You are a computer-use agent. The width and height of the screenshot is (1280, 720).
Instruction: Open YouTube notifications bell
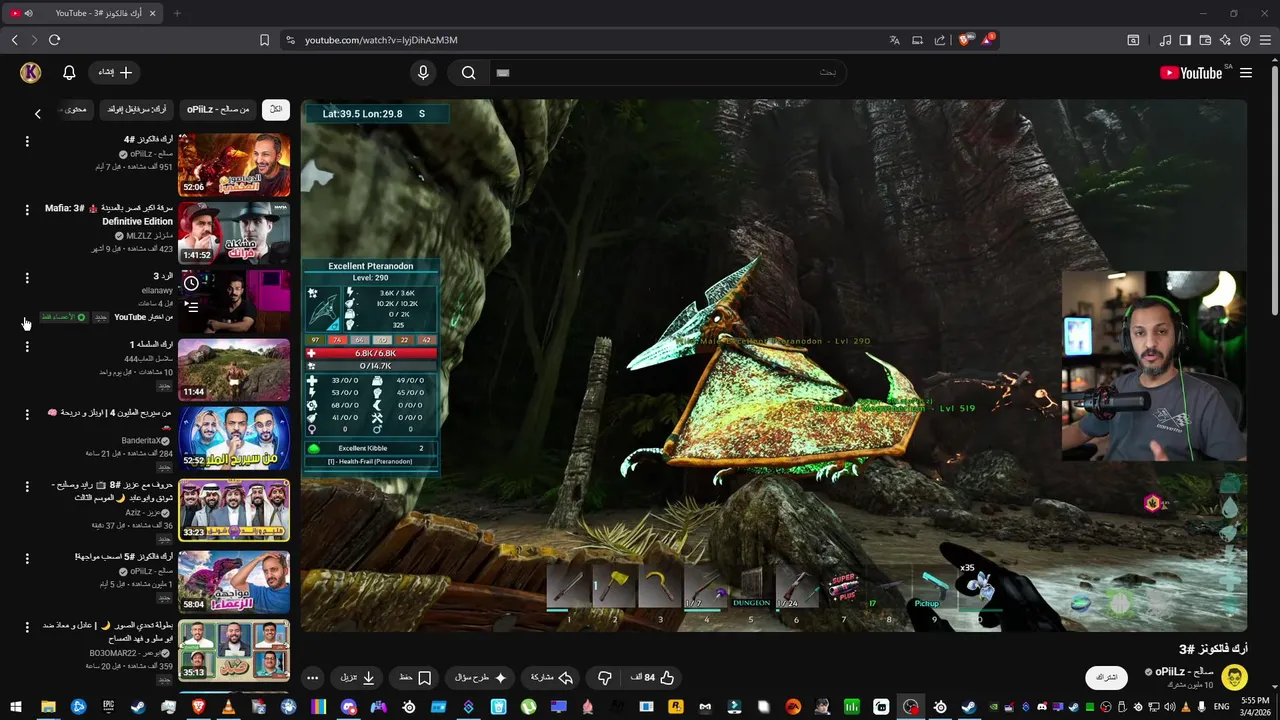click(69, 72)
